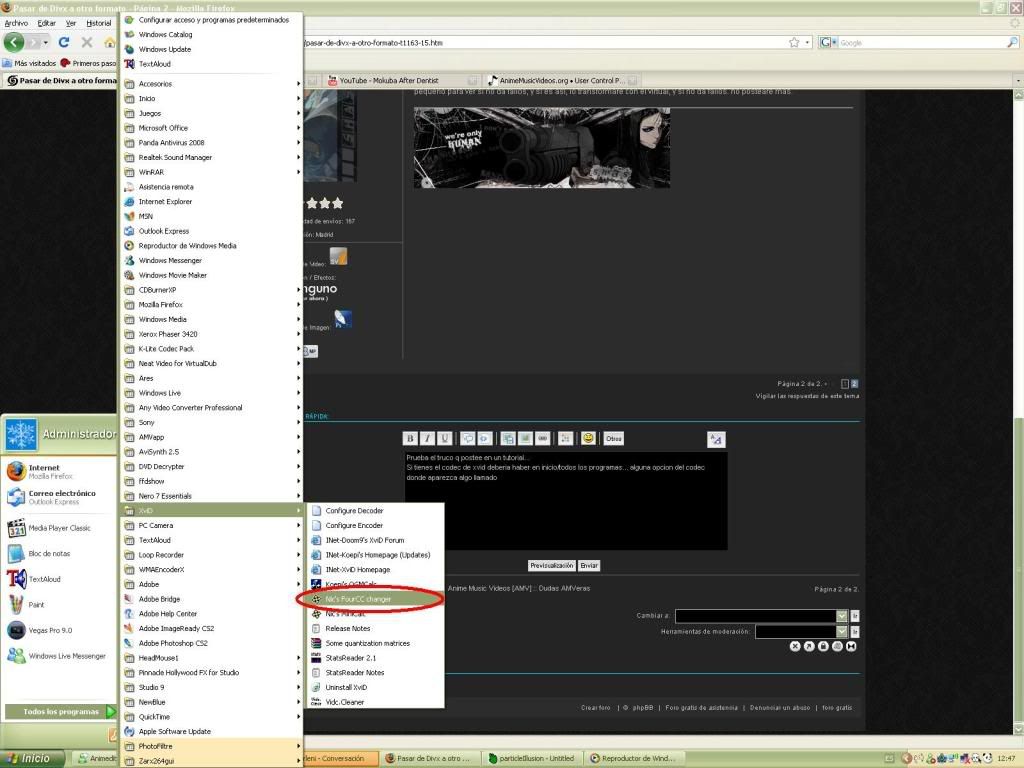Image resolution: width=1024 pixels, height=768 pixels.
Task: Open the Google search engine selector dropdown
Action: point(828,42)
